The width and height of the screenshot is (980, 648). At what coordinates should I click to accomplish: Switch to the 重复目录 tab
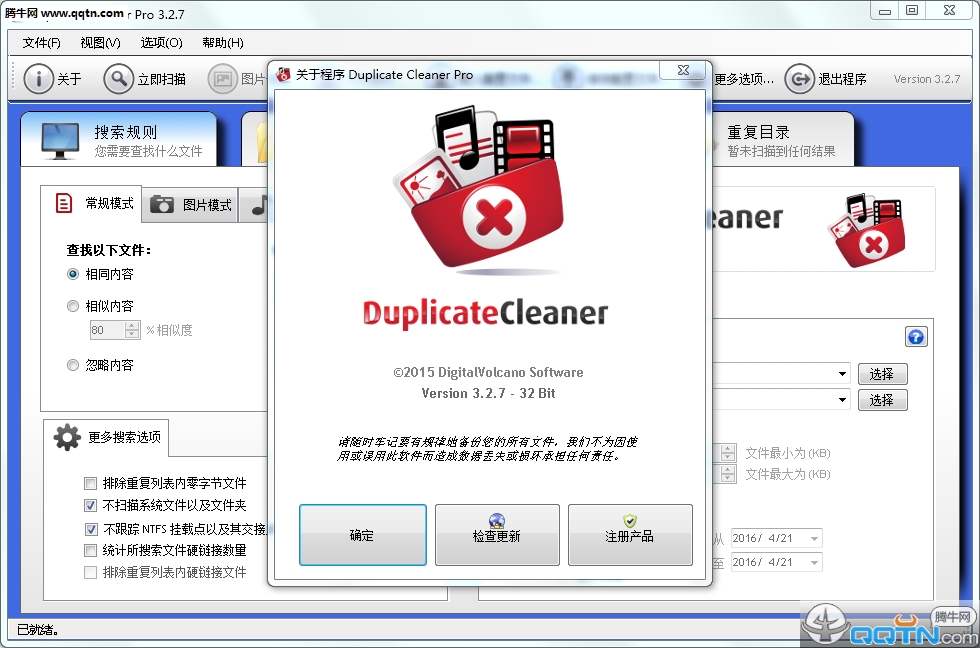pos(782,139)
